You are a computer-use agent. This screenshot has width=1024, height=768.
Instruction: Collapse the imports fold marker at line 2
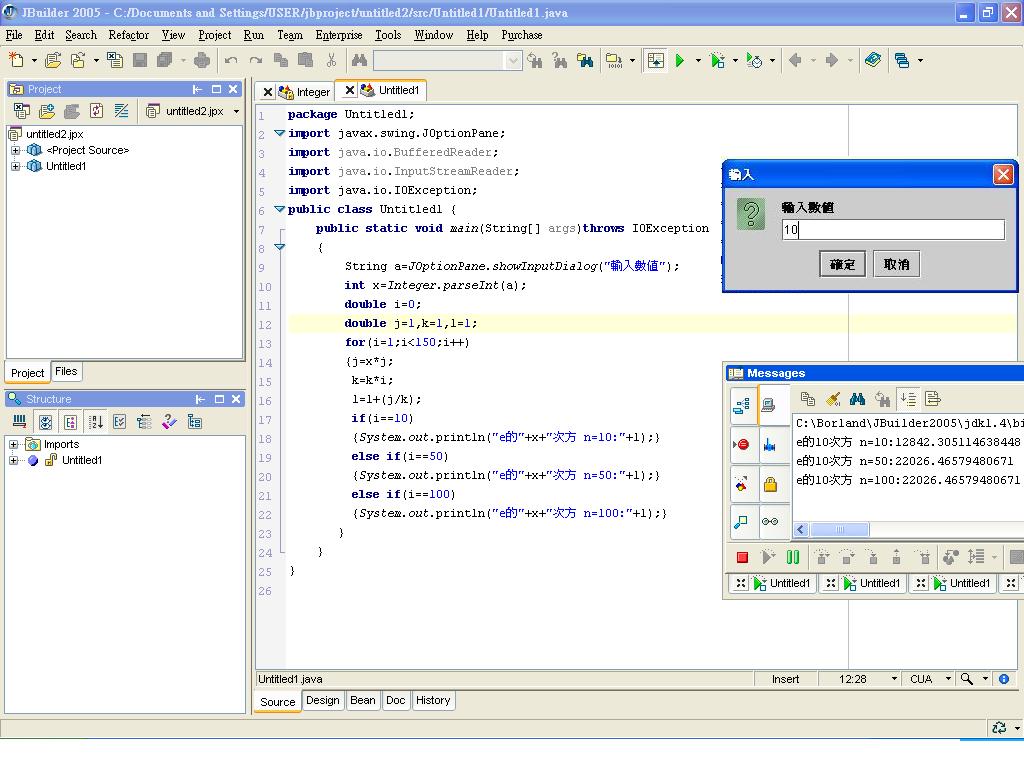280,133
